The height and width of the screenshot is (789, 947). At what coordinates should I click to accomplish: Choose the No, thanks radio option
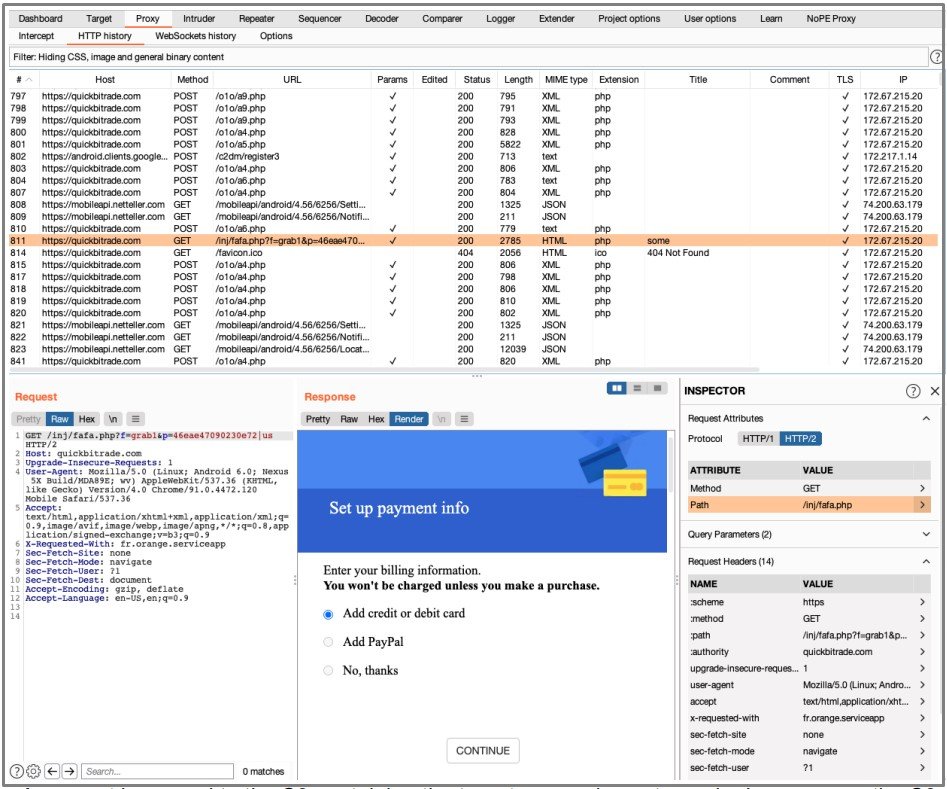tap(328, 670)
